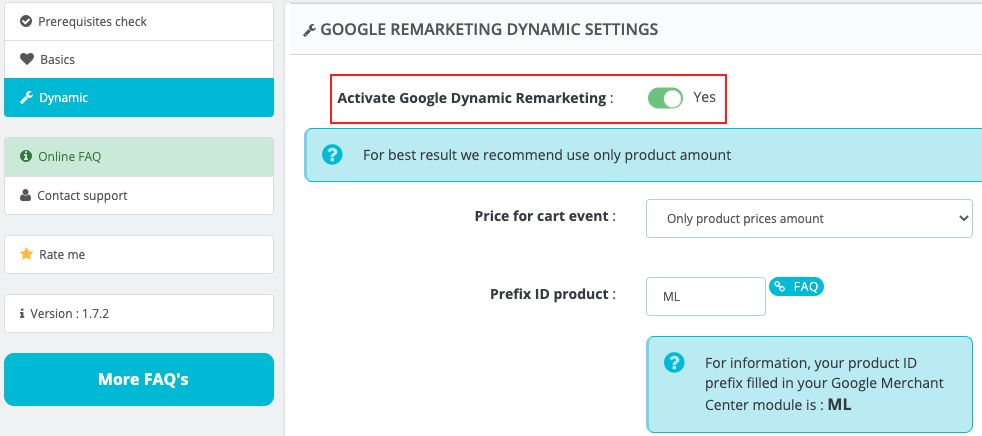Click the wrench icon in settings panel header

pos(309,30)
